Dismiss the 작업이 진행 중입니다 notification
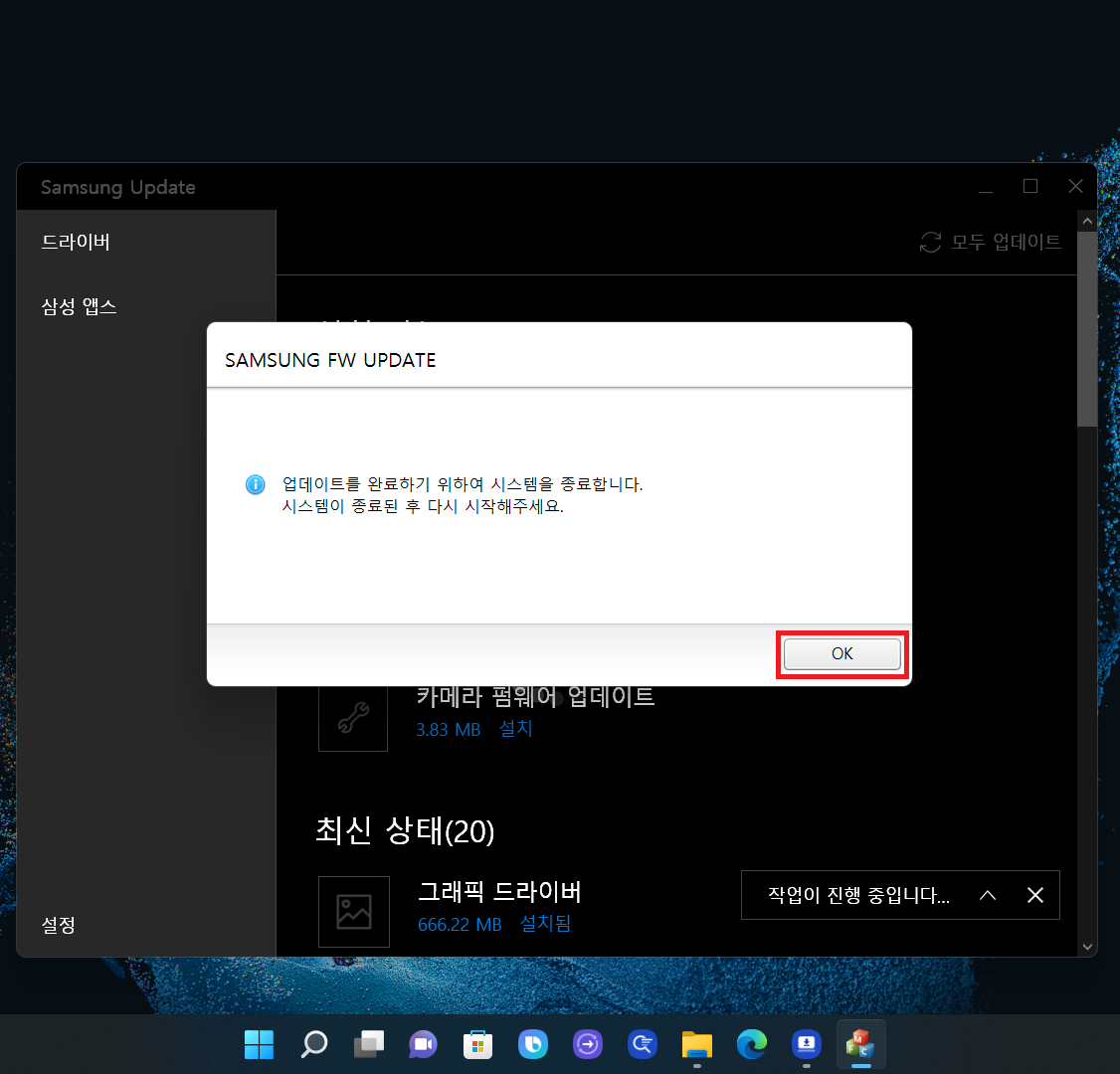 tap(1035, 895)
